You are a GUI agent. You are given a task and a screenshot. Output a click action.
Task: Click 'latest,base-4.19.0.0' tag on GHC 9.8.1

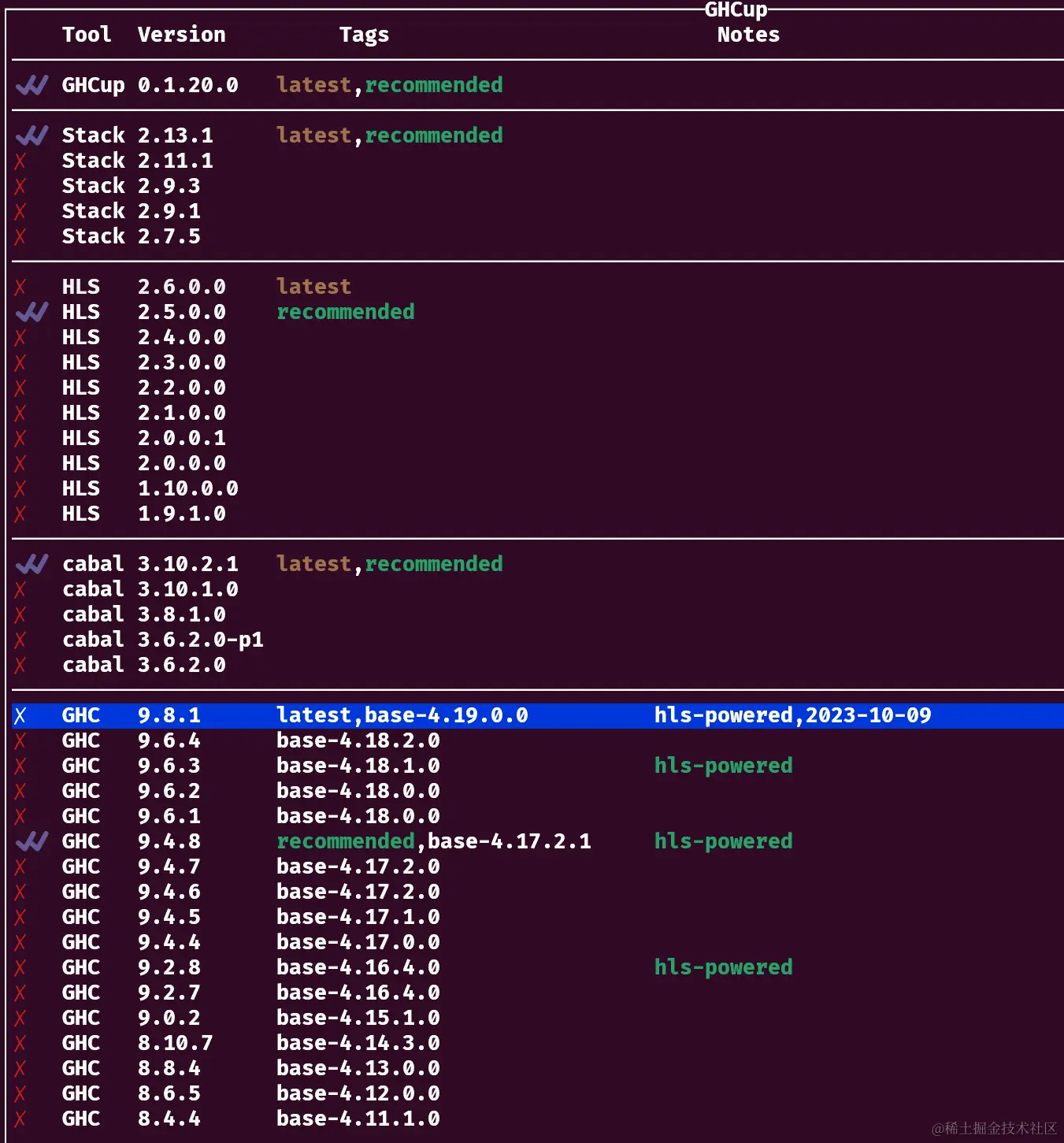point(402,715)
